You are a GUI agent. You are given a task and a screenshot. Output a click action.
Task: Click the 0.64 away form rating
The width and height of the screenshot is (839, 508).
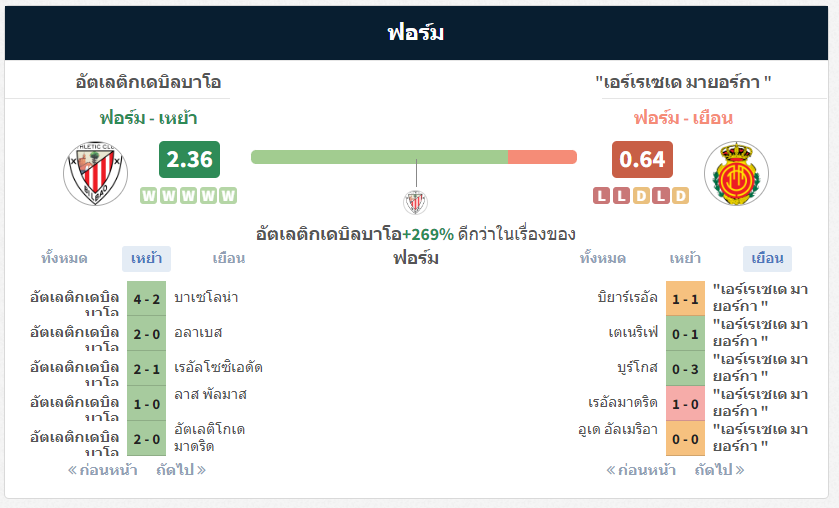coord(642,160)
